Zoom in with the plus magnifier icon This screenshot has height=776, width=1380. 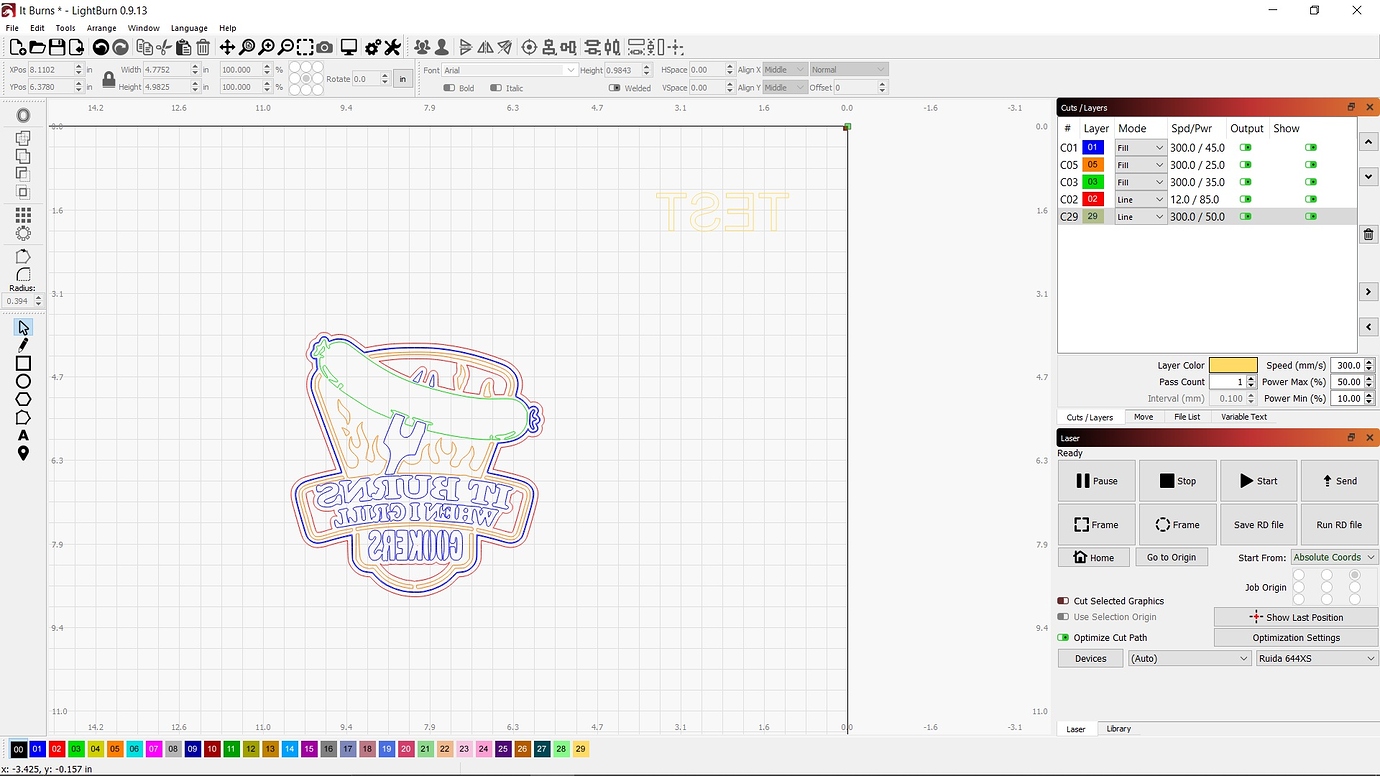tap(267, 47)
